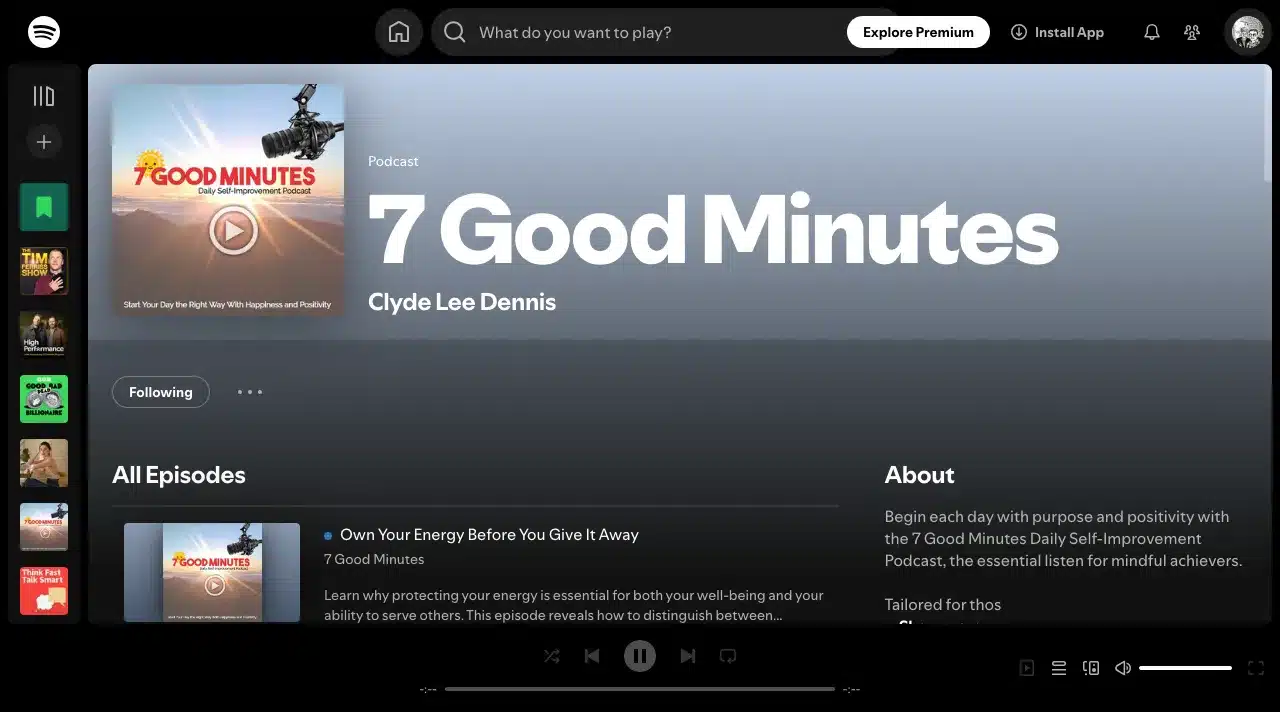
Task: Click the plus icon to create a playlist
Action: (44, 141)
